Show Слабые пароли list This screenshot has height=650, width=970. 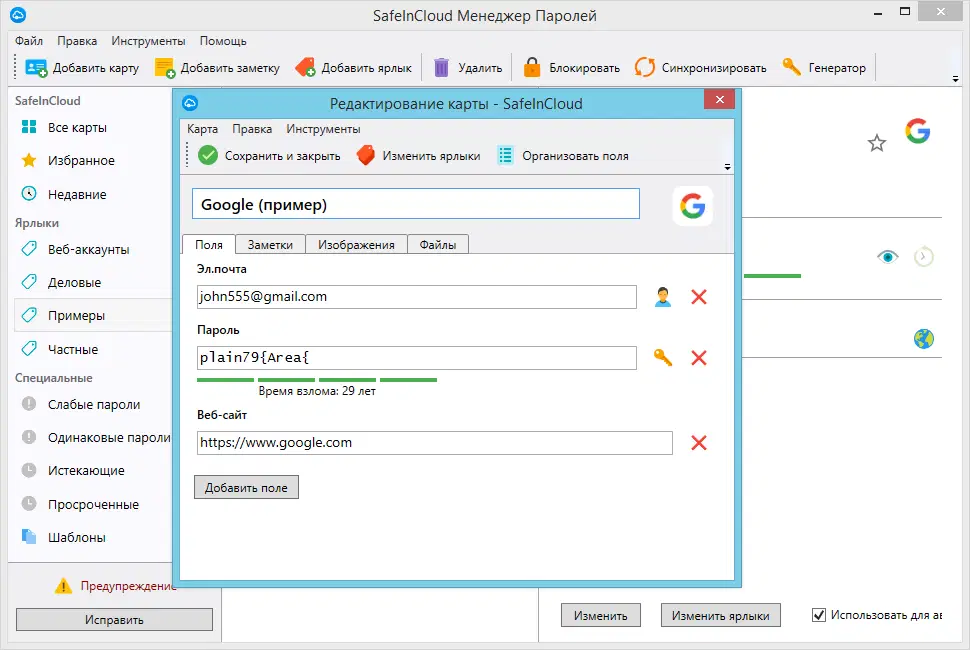[92, 404]
